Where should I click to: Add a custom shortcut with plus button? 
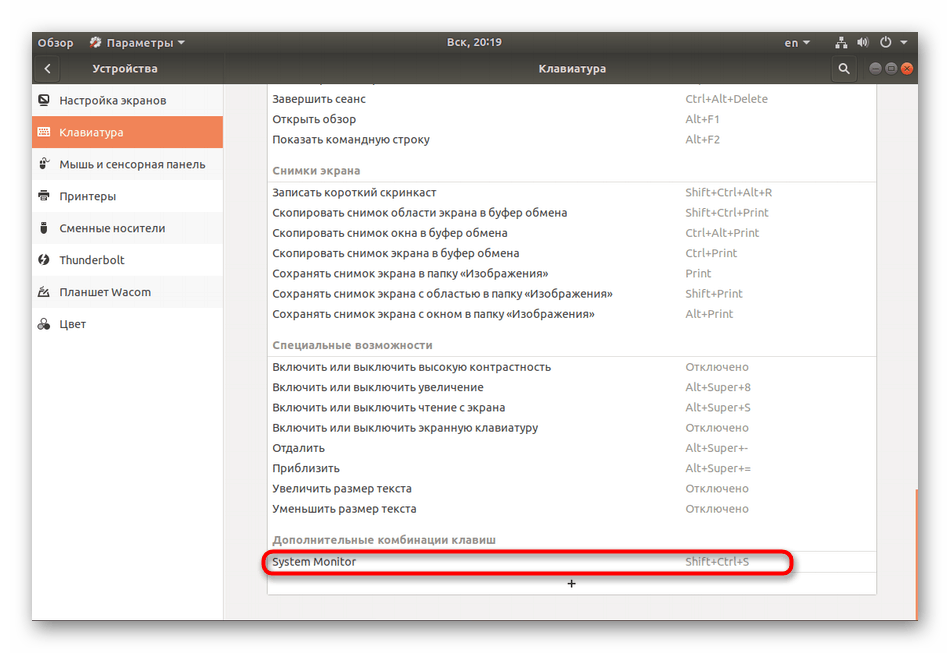[x=571, y=583]
